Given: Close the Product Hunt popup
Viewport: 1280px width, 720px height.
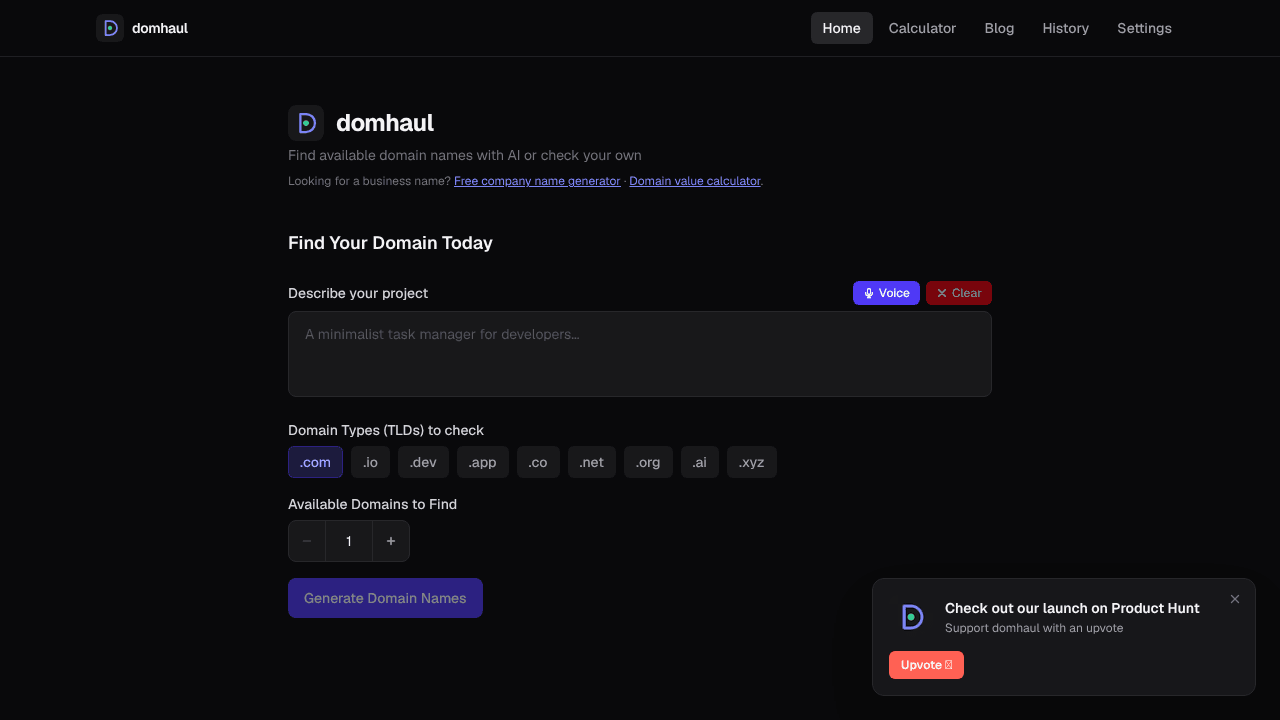Looking at the screenshot, I should tap(1235, 599).
